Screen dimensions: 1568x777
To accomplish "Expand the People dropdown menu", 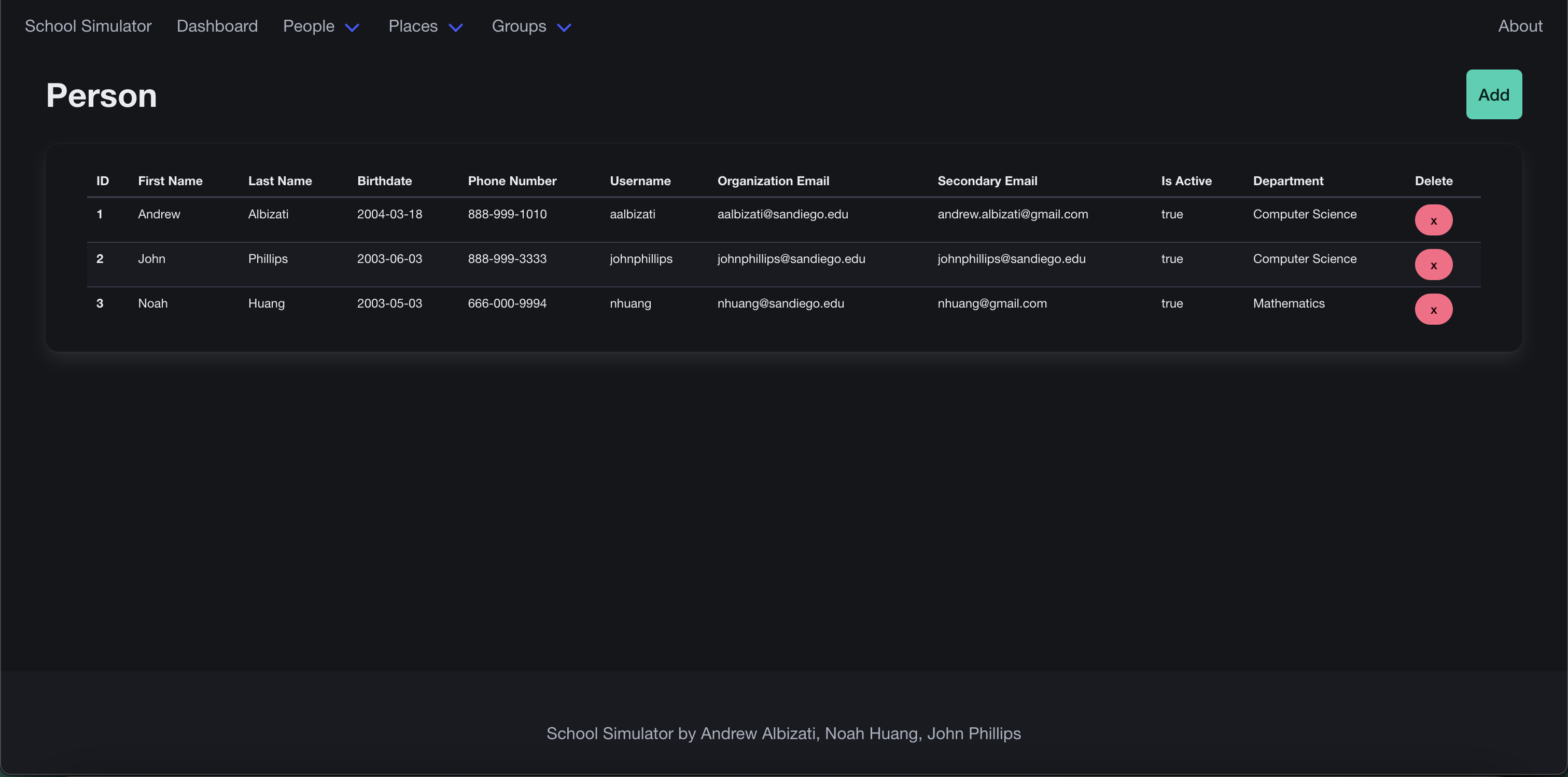I will point(309,26).
